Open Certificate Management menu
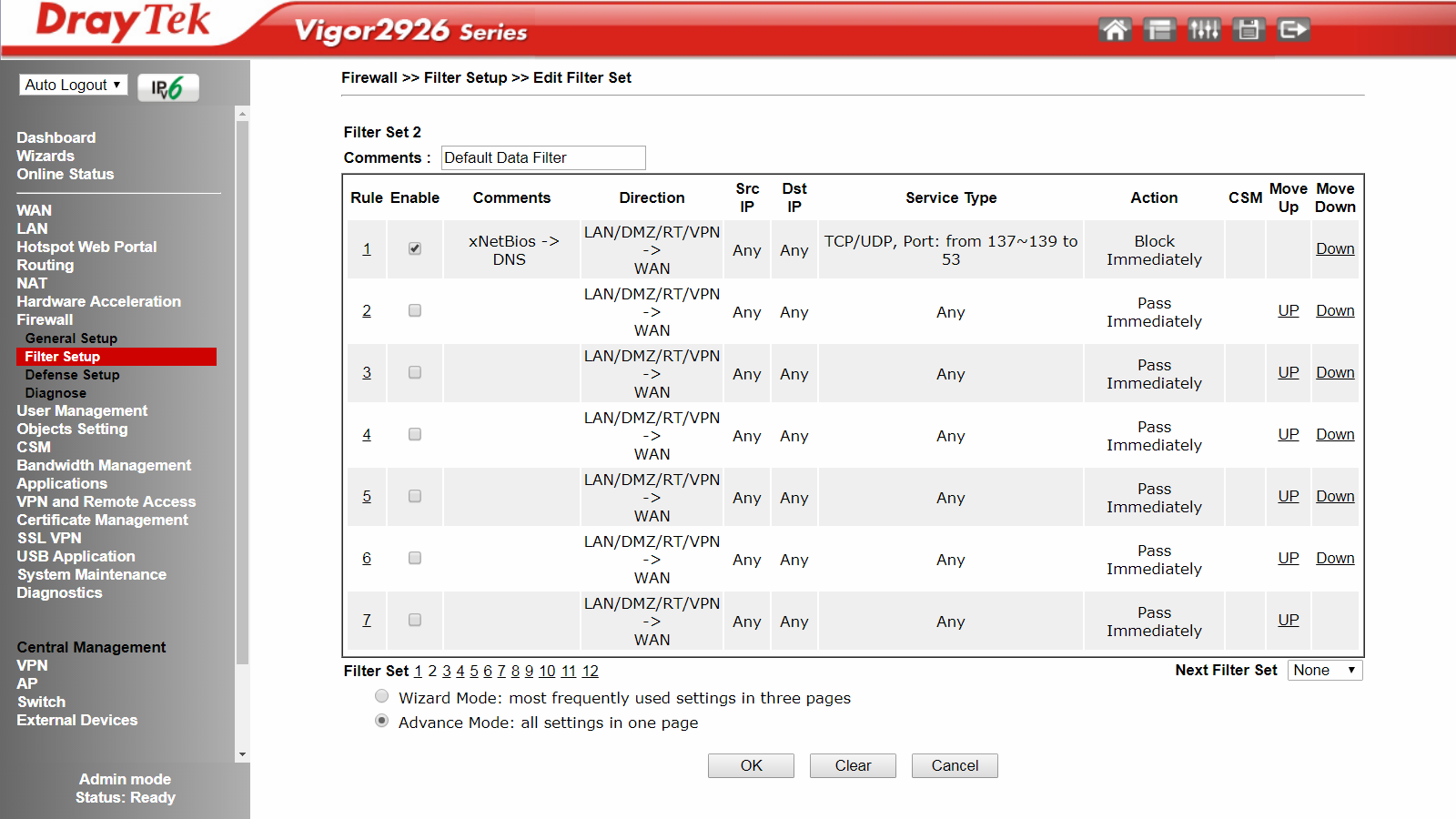The width and height of the screenshot is (1456, 819). [102, 520]
